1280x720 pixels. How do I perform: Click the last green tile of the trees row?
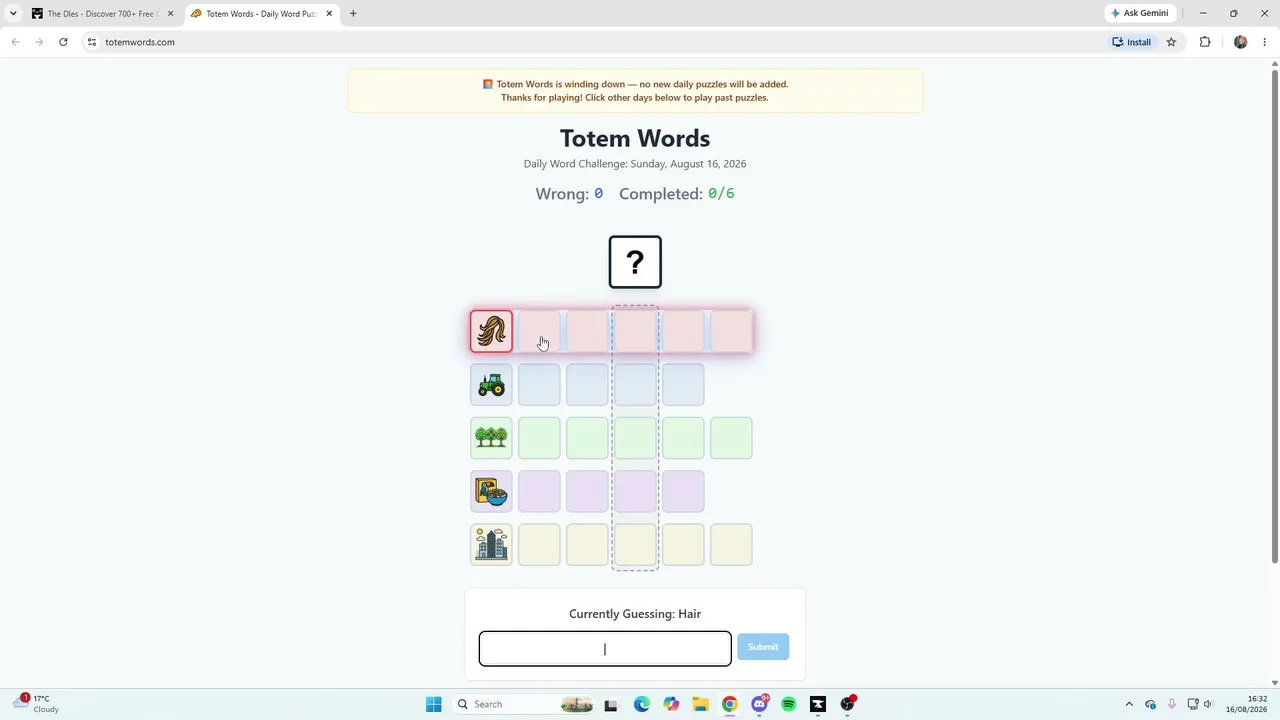click(x=731, y=437)
